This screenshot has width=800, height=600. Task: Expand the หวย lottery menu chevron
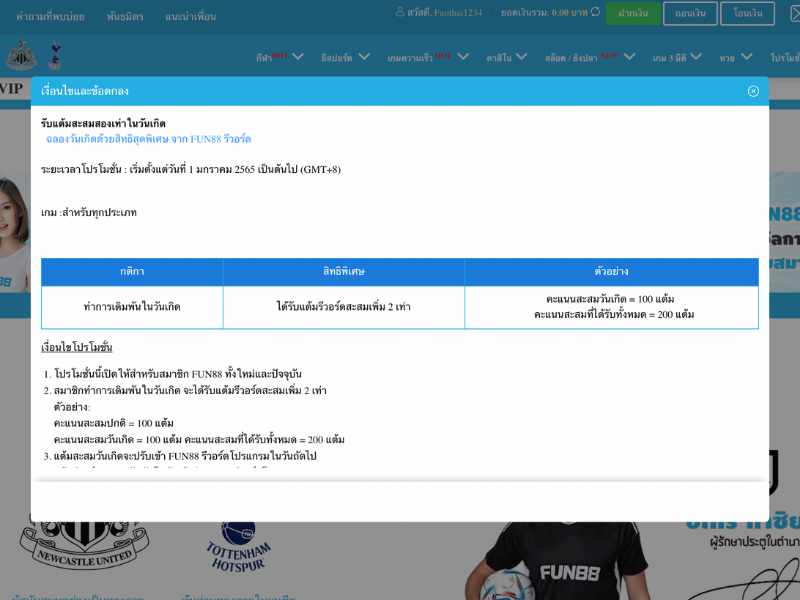[x=746, y=57]
